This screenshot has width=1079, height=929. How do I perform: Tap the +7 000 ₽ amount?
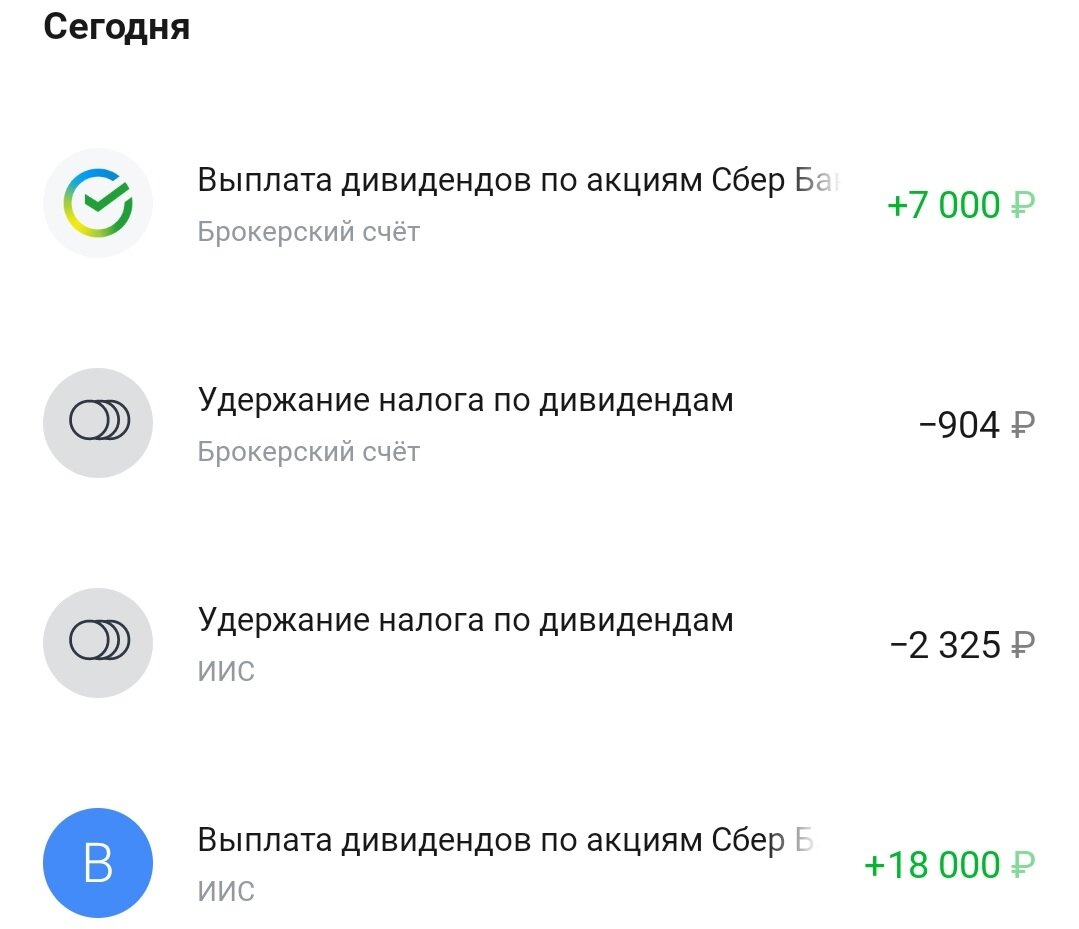(961, 205)
